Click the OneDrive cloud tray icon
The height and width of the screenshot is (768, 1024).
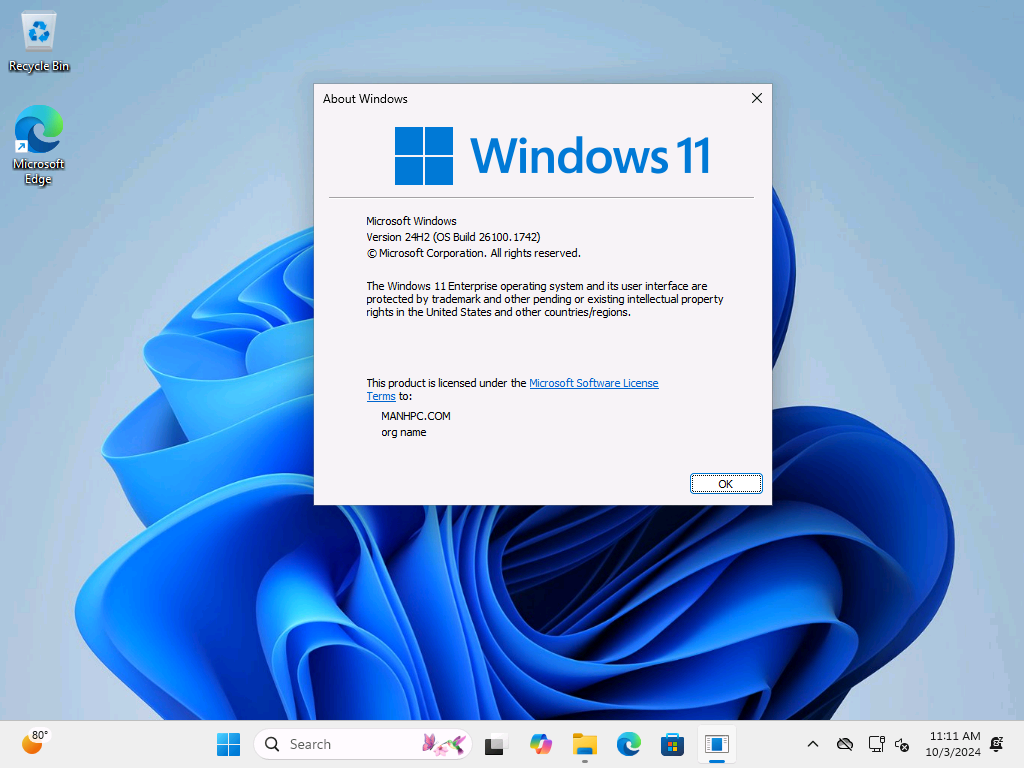tap(845, 744)
